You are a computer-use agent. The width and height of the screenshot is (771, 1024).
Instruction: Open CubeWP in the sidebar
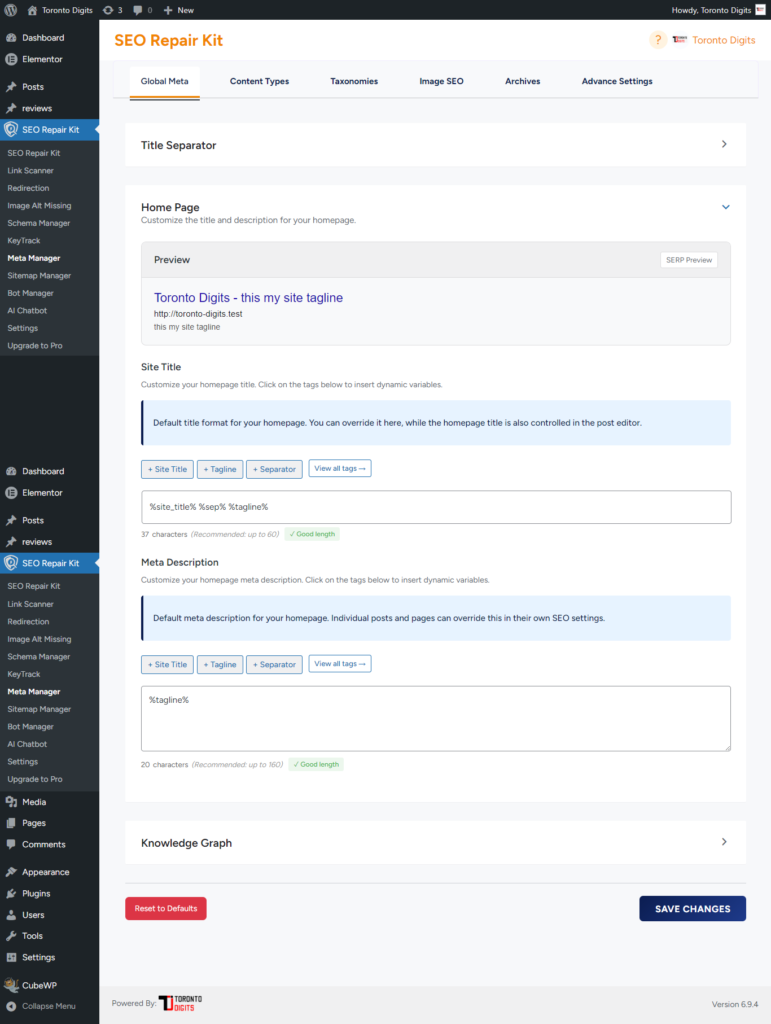39,985
